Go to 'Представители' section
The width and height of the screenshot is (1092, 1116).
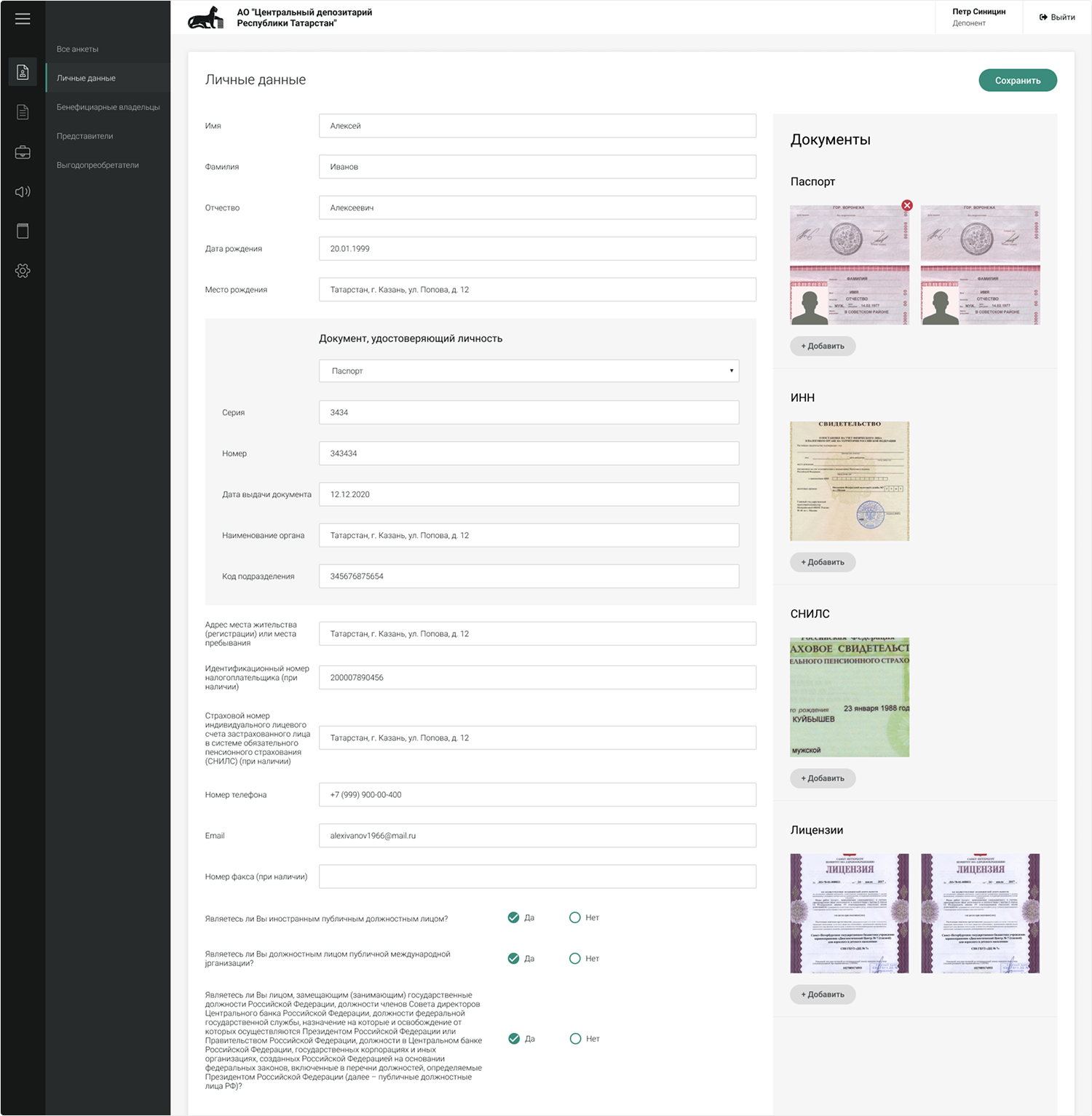(x=84, y=136)
